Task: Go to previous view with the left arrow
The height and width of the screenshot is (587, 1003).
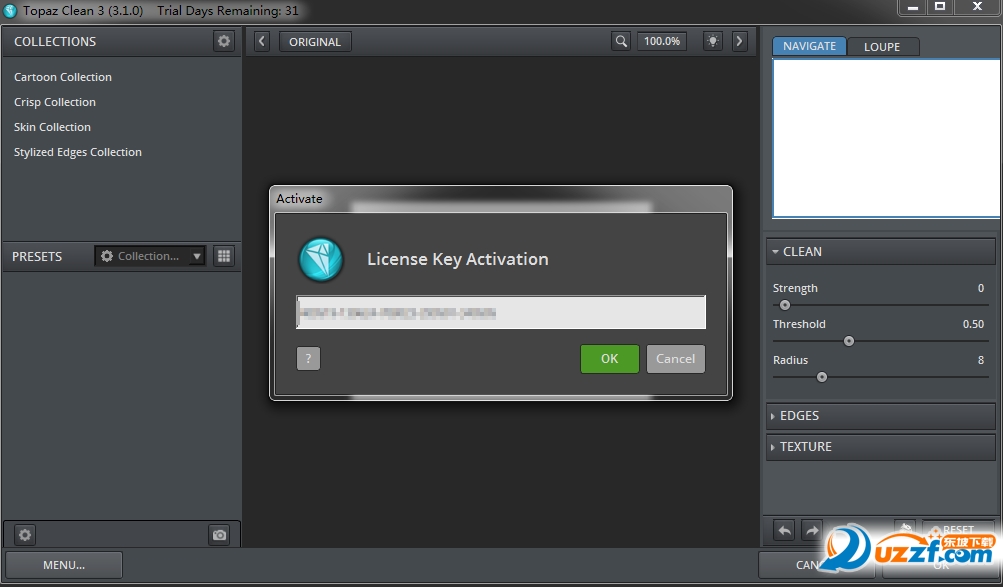Action: [262, 42]
